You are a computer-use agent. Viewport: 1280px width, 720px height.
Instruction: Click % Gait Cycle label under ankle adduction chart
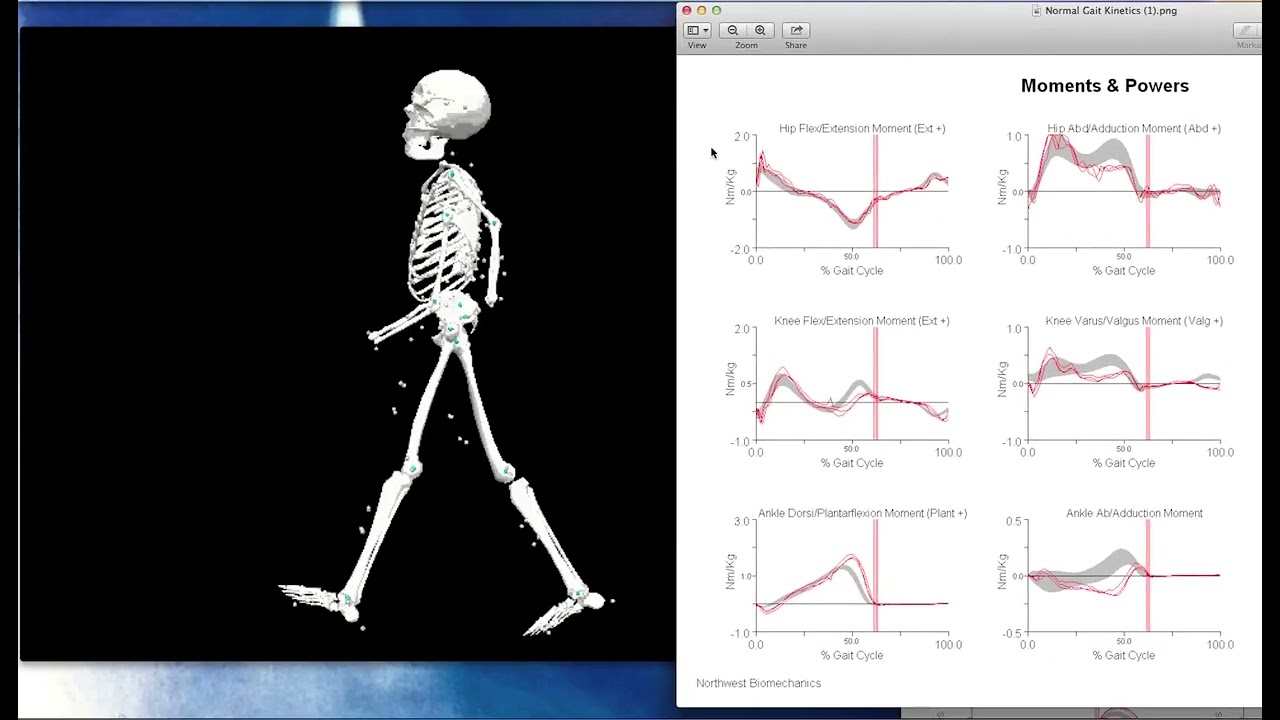[1124, 656]
